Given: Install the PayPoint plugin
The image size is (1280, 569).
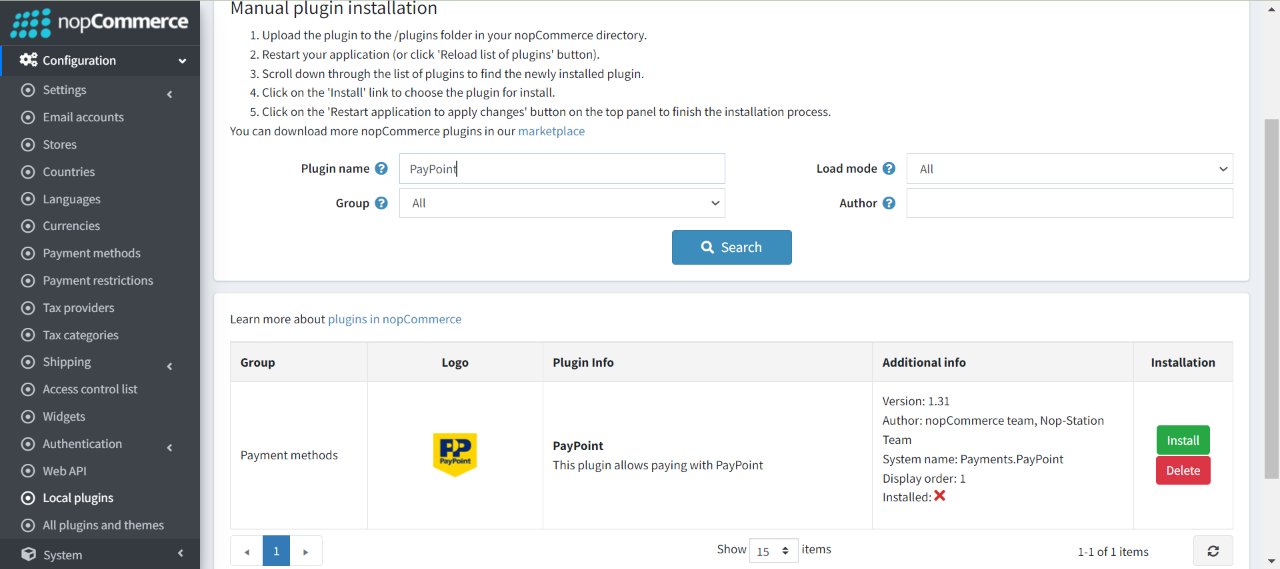Looking at the screenshot, I should (1183, 440).
